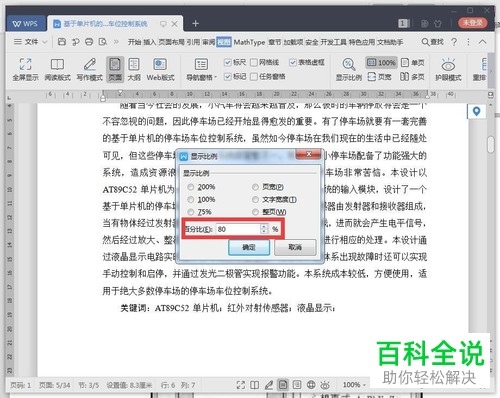Image resolution: width=500 pixels, height=398 pixels.
Task: Select the 页面 page view icon in the ribbon
Action: [115, 69]
